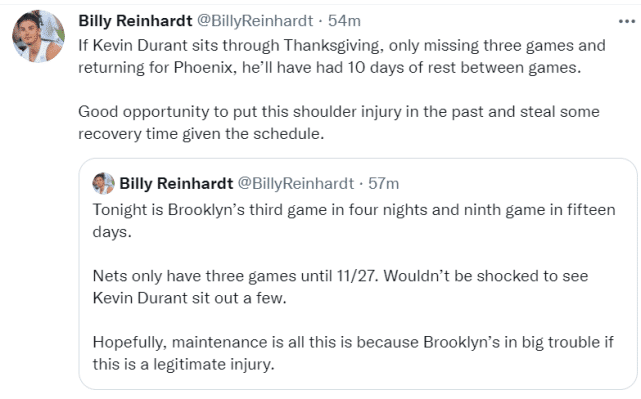Click the small avatar in quoted tweet
641x399 pixels.
pyautogui.click(x=103, y=183)
